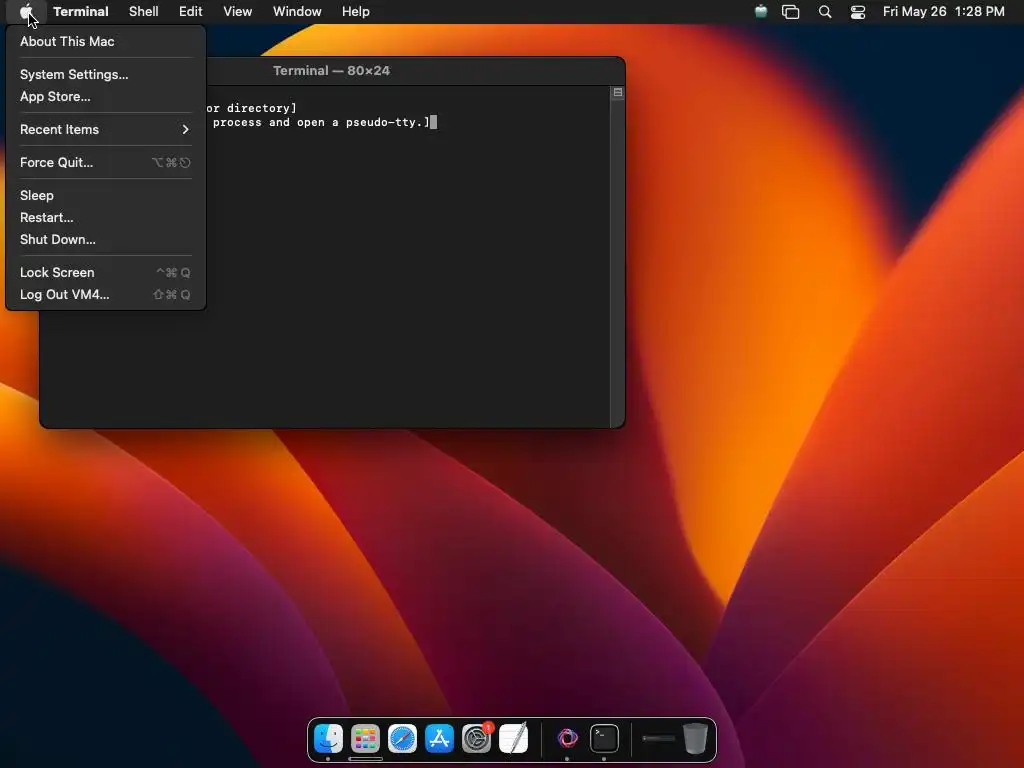Viewport: 1024px width, 768px height.
Task: Launch Safari from the Dock
Action: pyautogui.click(x=402, y=739)
